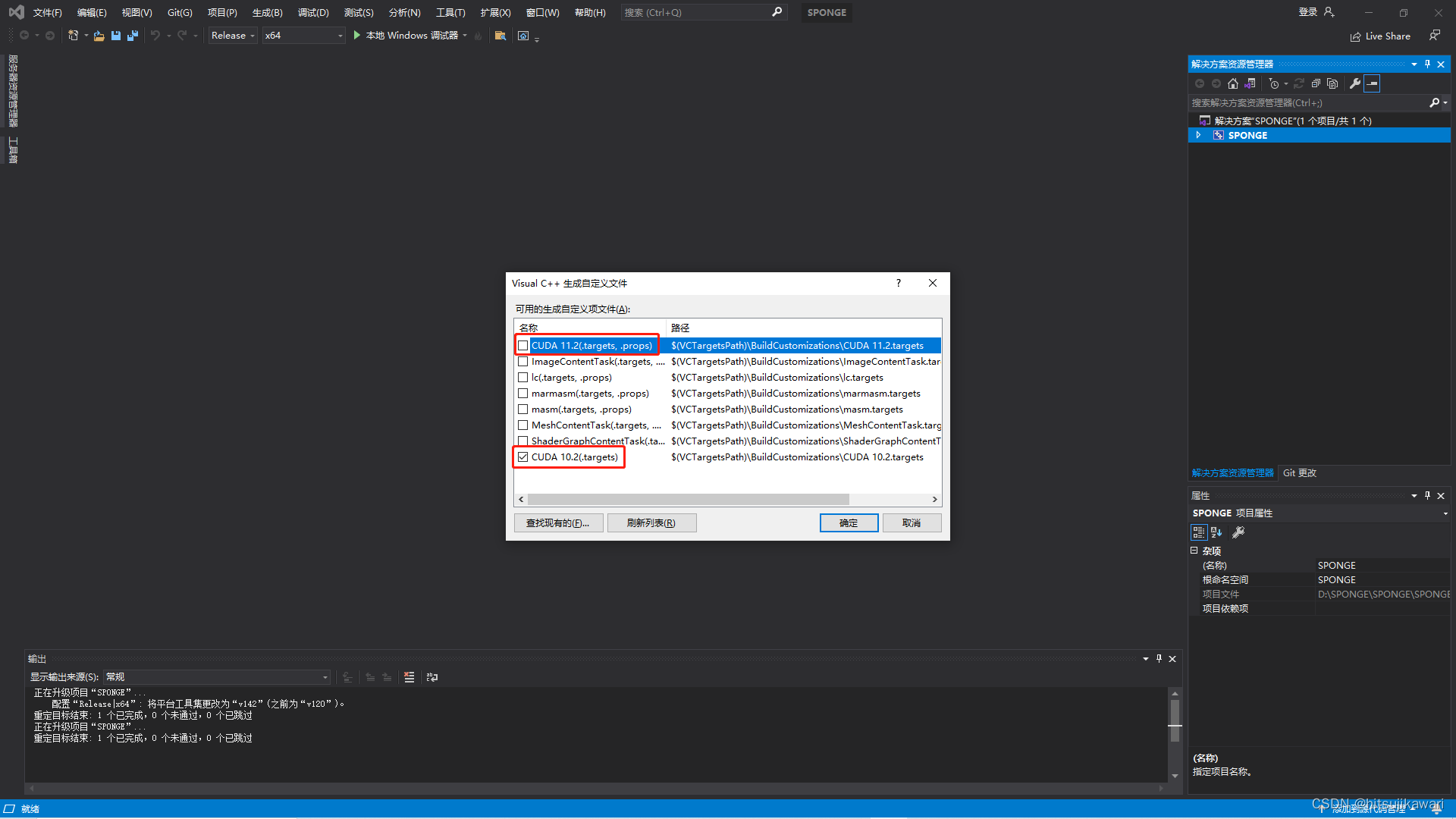Image resolution: width=1456 pixels, height=819 pixels.
Task: Click show all files icon
Action: point(1332,83)
